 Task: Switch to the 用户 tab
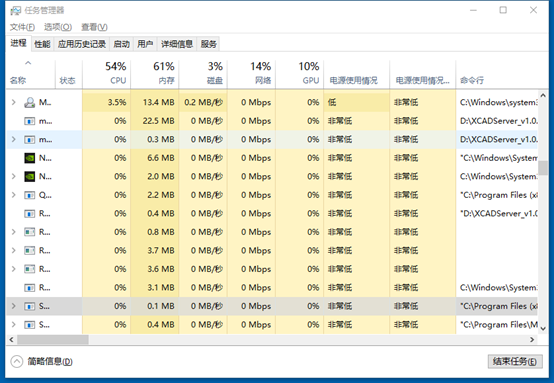coord(145,44)
